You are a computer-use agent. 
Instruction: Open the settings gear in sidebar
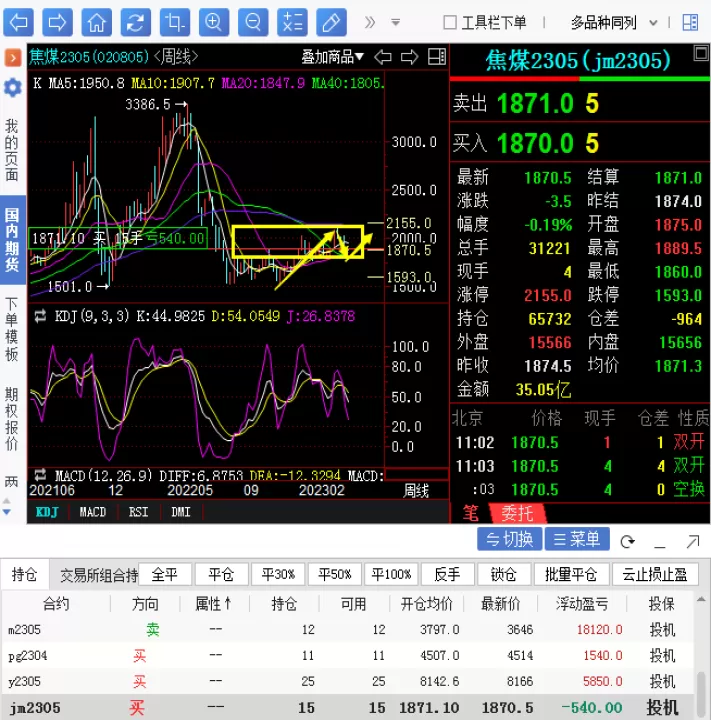pos(13,87)
